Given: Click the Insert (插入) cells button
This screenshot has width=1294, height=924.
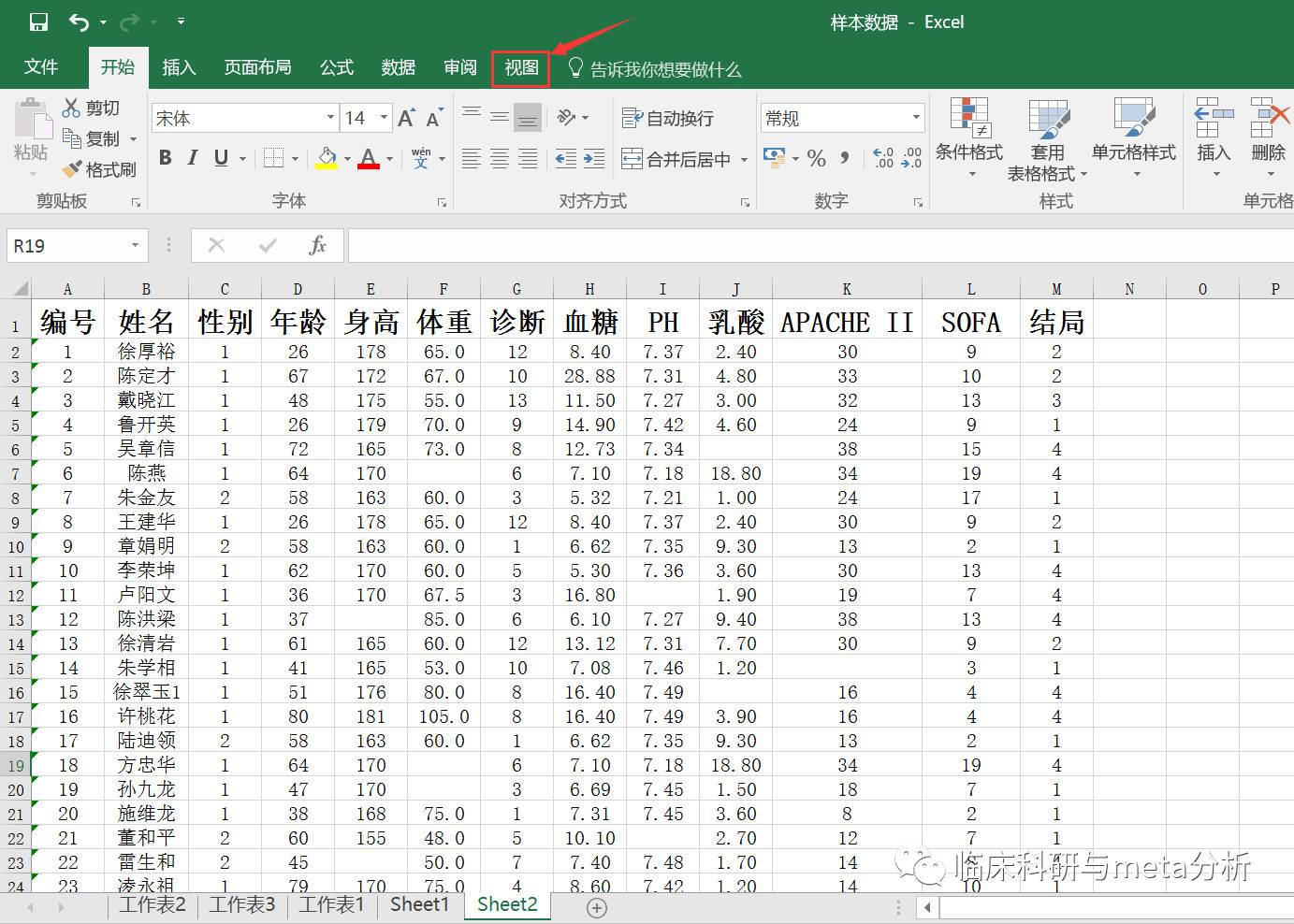Looking at the screenshot, I should point(1214,137).
